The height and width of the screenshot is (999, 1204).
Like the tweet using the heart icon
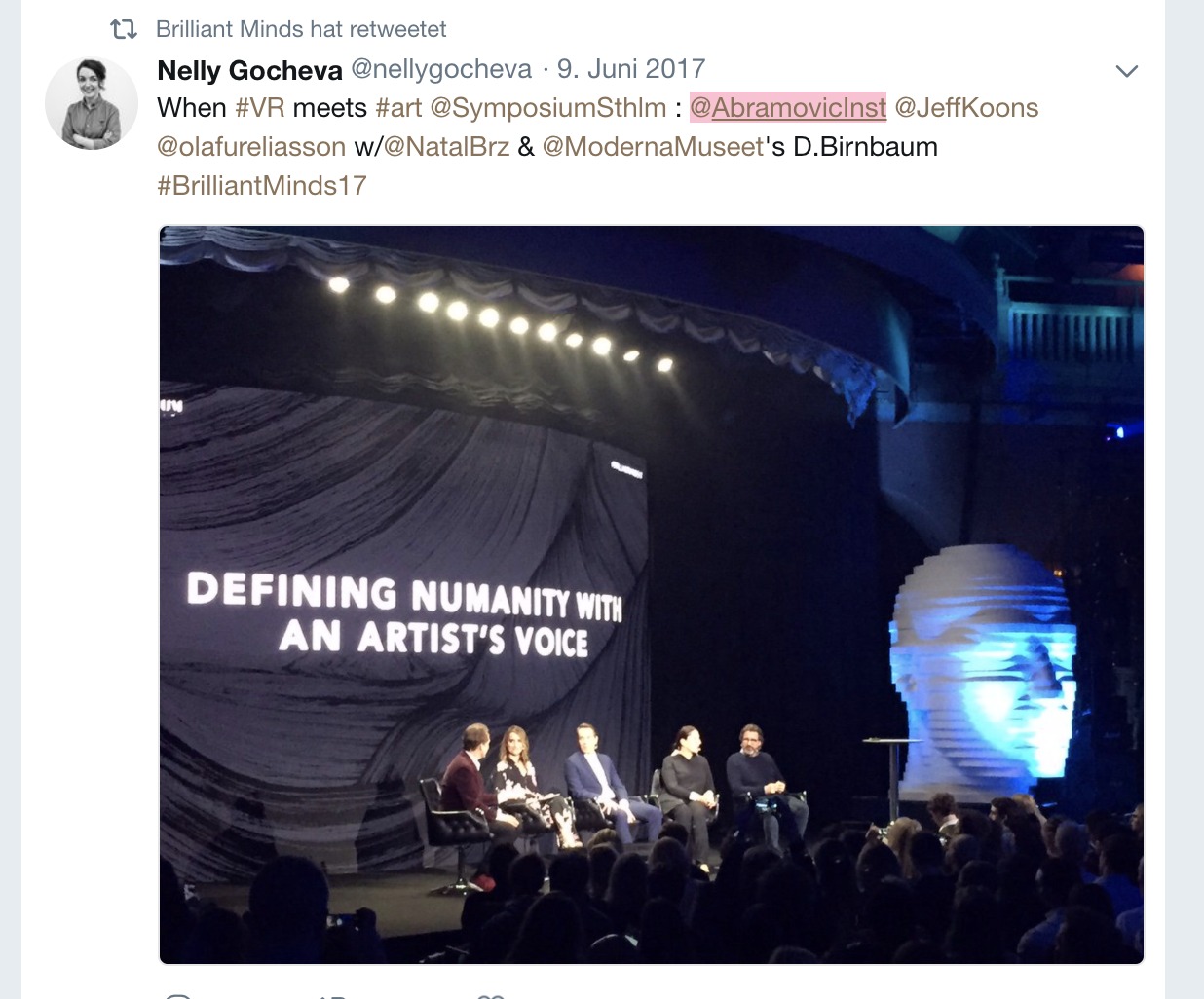point(490,995)
